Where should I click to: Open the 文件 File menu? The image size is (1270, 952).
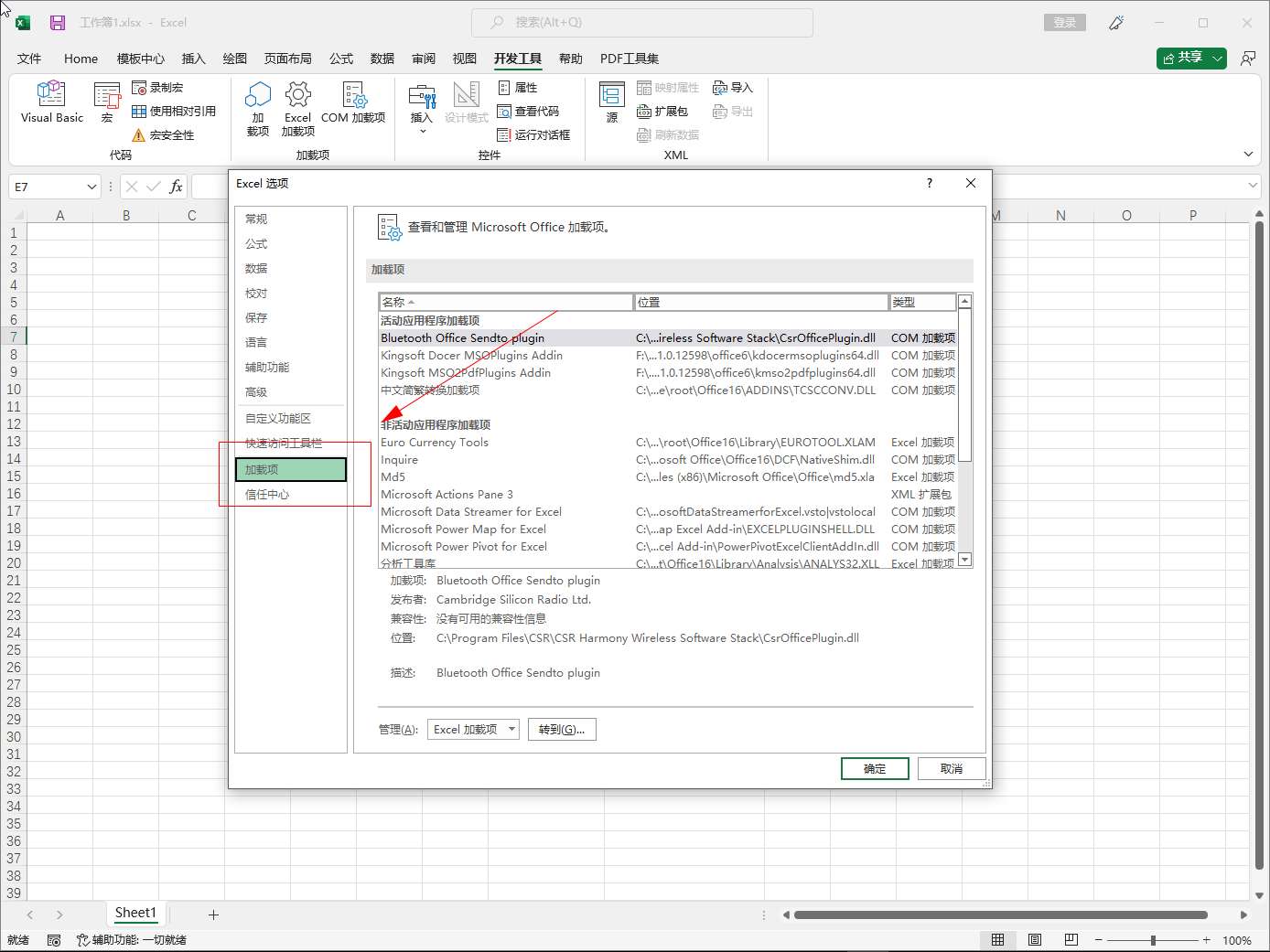click(x=29, y=59)
